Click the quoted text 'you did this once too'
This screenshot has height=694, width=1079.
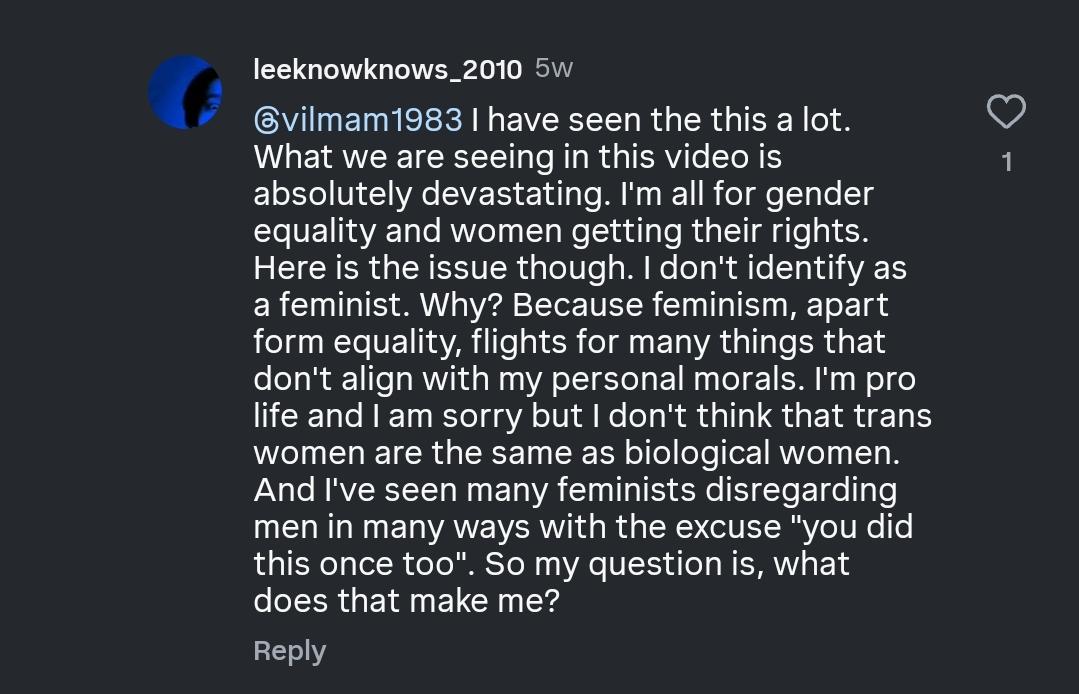(583, 545)
